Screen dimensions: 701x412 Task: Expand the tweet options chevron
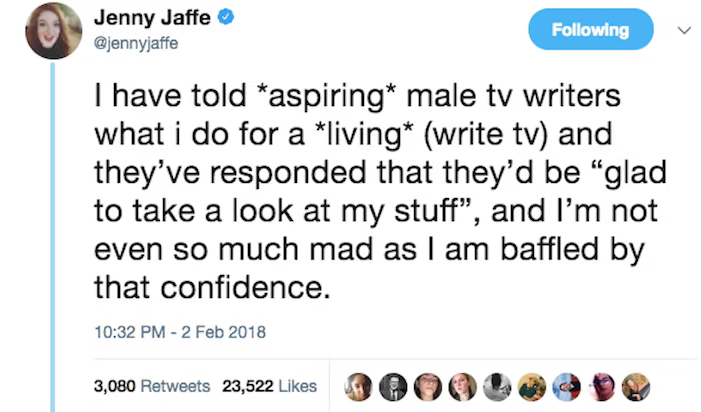(683, 29)
